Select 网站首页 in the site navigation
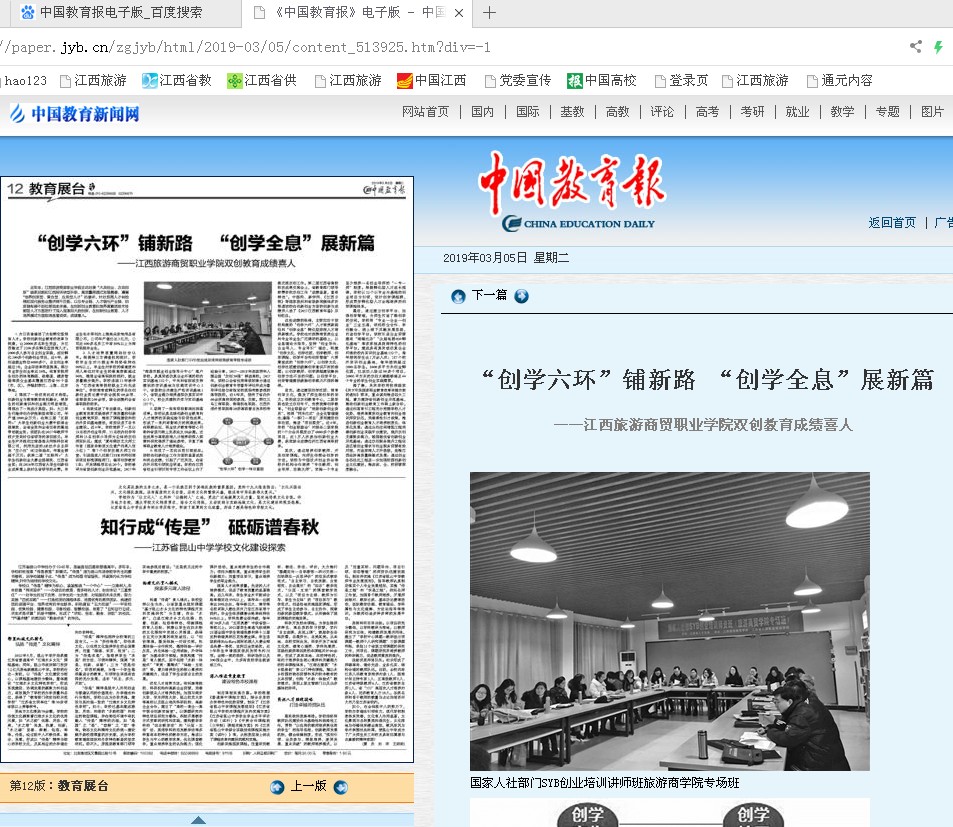The width and height of the screenshot is (953, 827). (x=425, y=112)
